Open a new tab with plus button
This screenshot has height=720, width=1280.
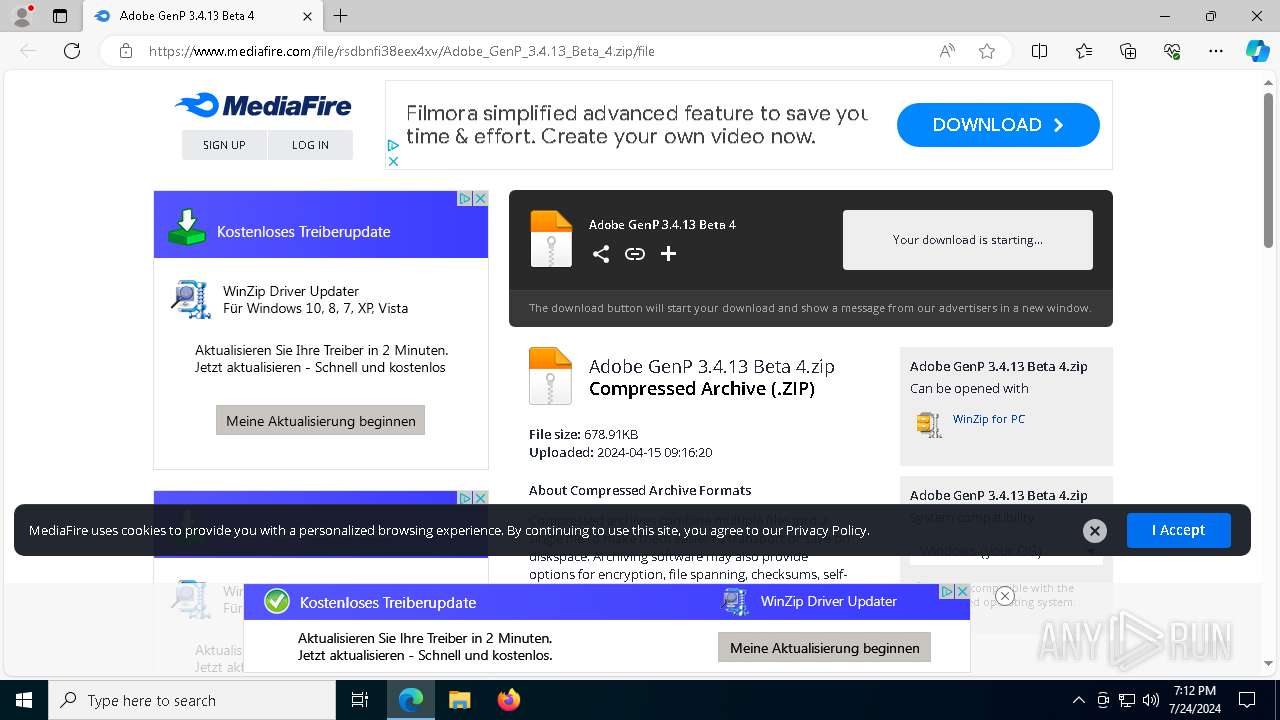click(341, 16)
